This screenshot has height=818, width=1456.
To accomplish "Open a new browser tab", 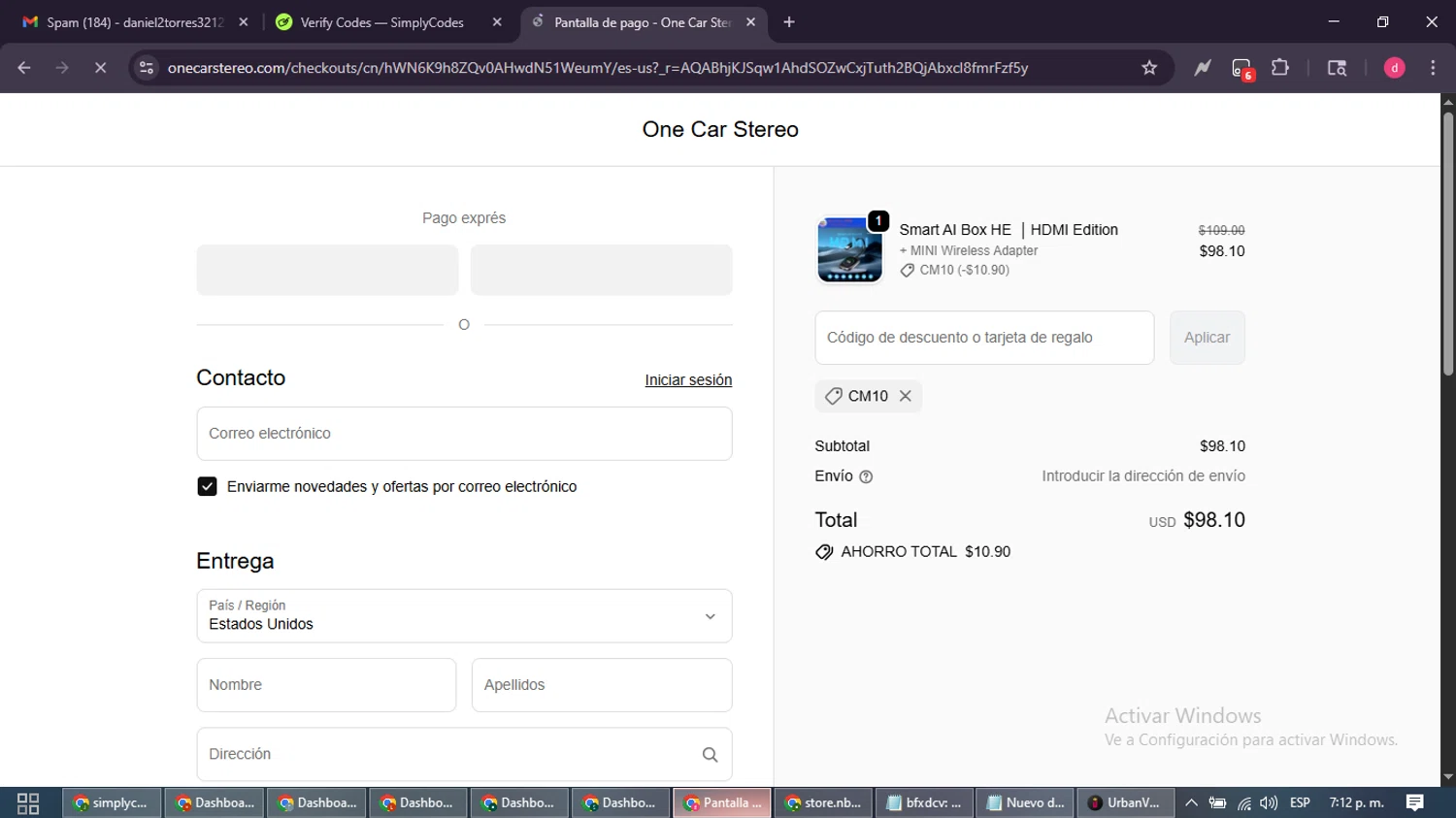I will point(789,22).
